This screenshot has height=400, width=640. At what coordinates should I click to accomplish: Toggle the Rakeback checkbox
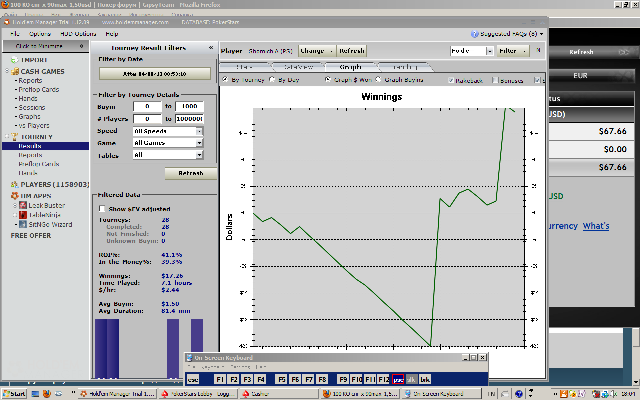[x=452, y=80]
